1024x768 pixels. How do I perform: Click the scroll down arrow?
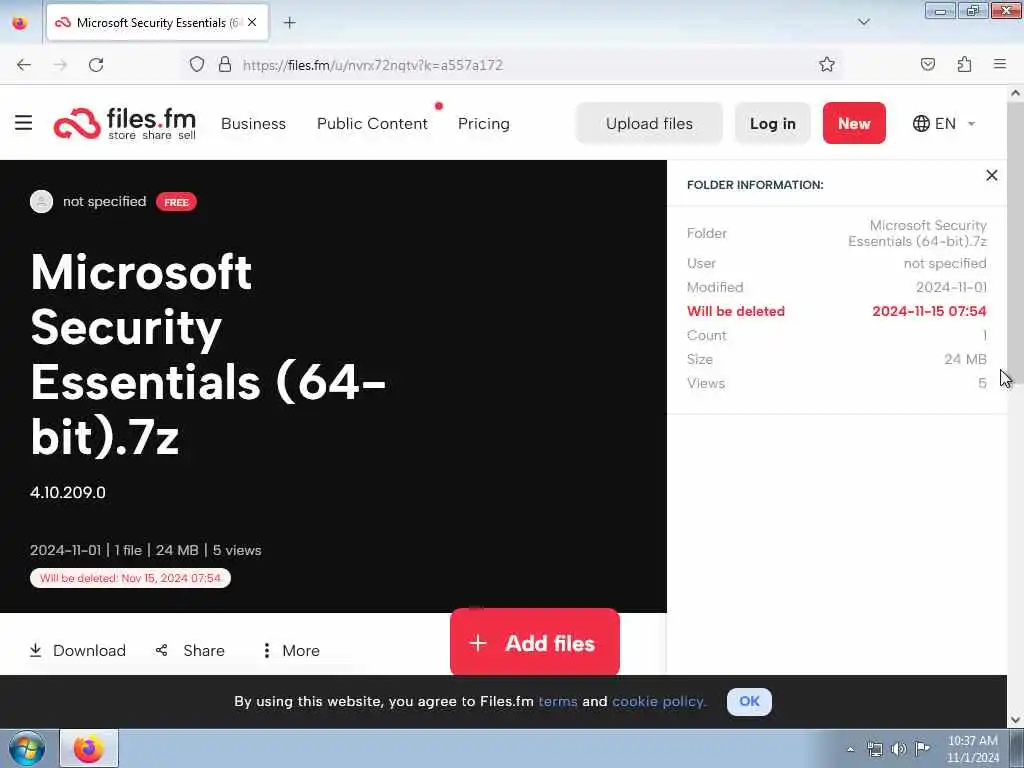tap(1015, 720)
